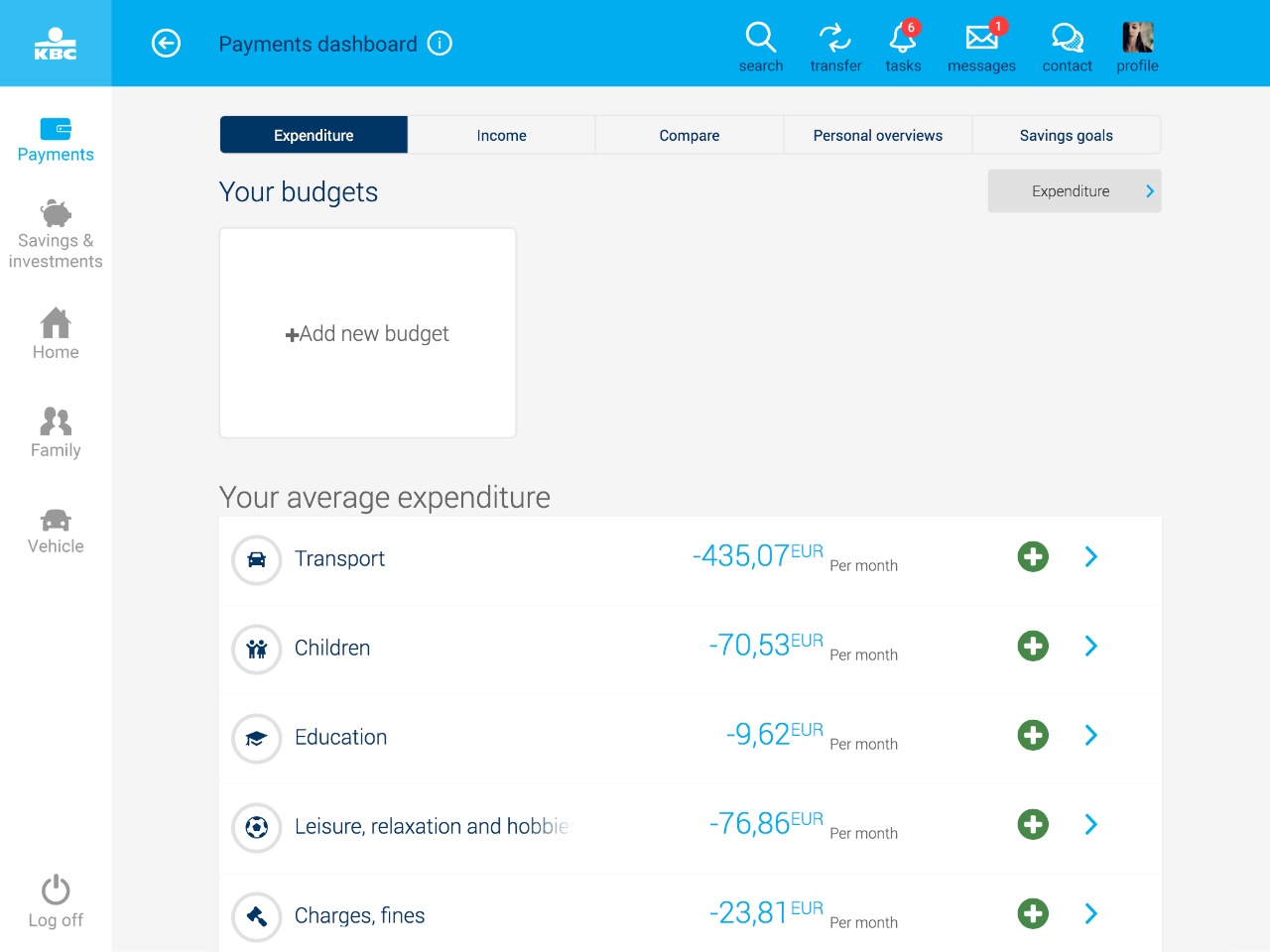The height and width of the screenshot is (952, 1270).
Task: Expand the Children row chevron
Action: click(x=1091, y=646)
